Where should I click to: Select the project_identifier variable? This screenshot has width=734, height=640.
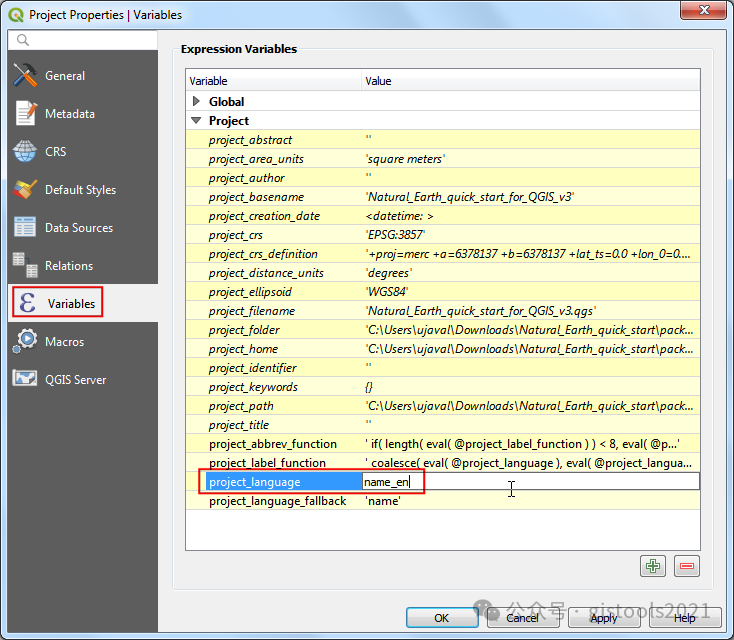click(252, 368)
